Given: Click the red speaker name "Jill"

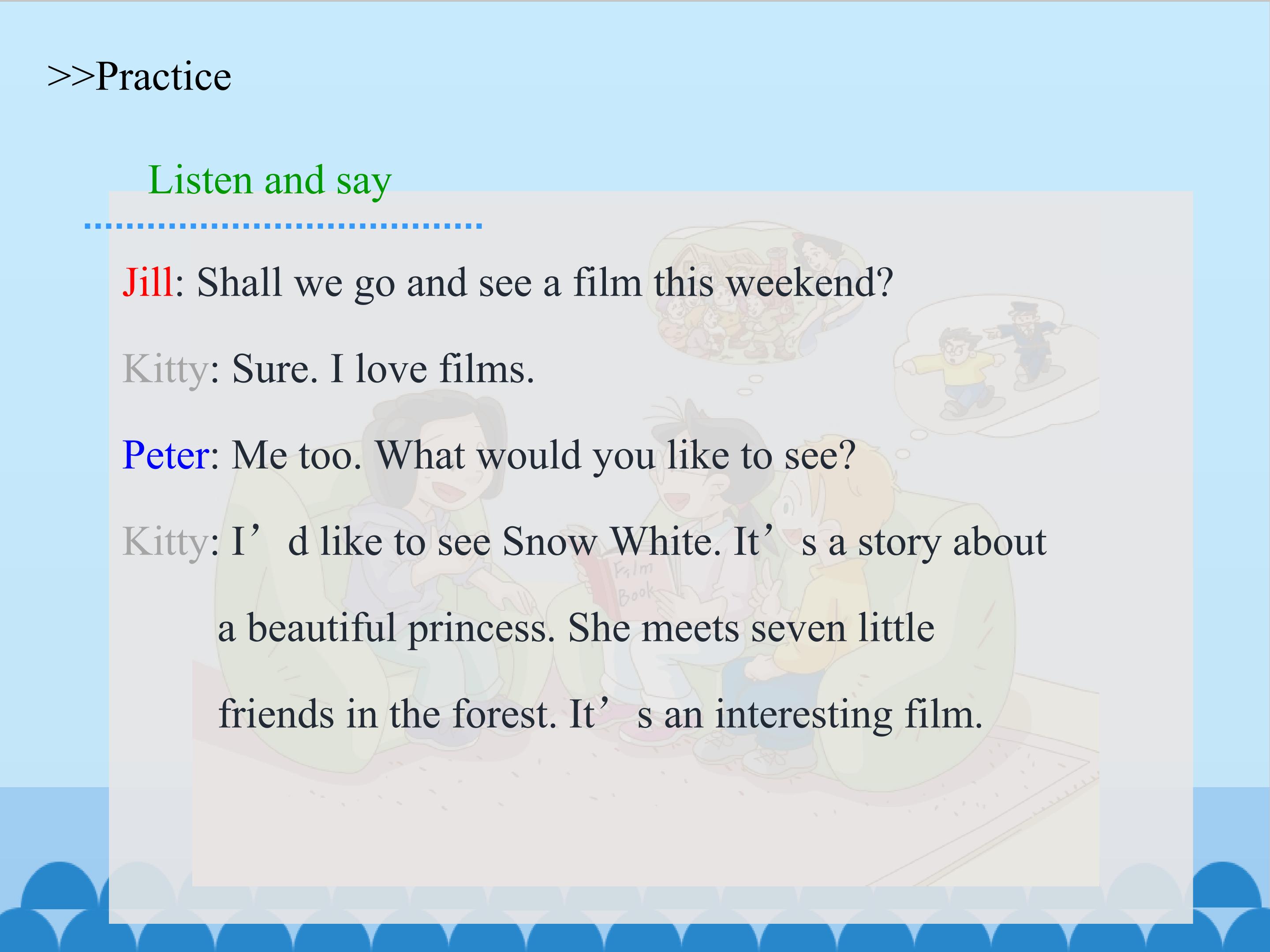Looking at the screenshot, I should [148, 282].
